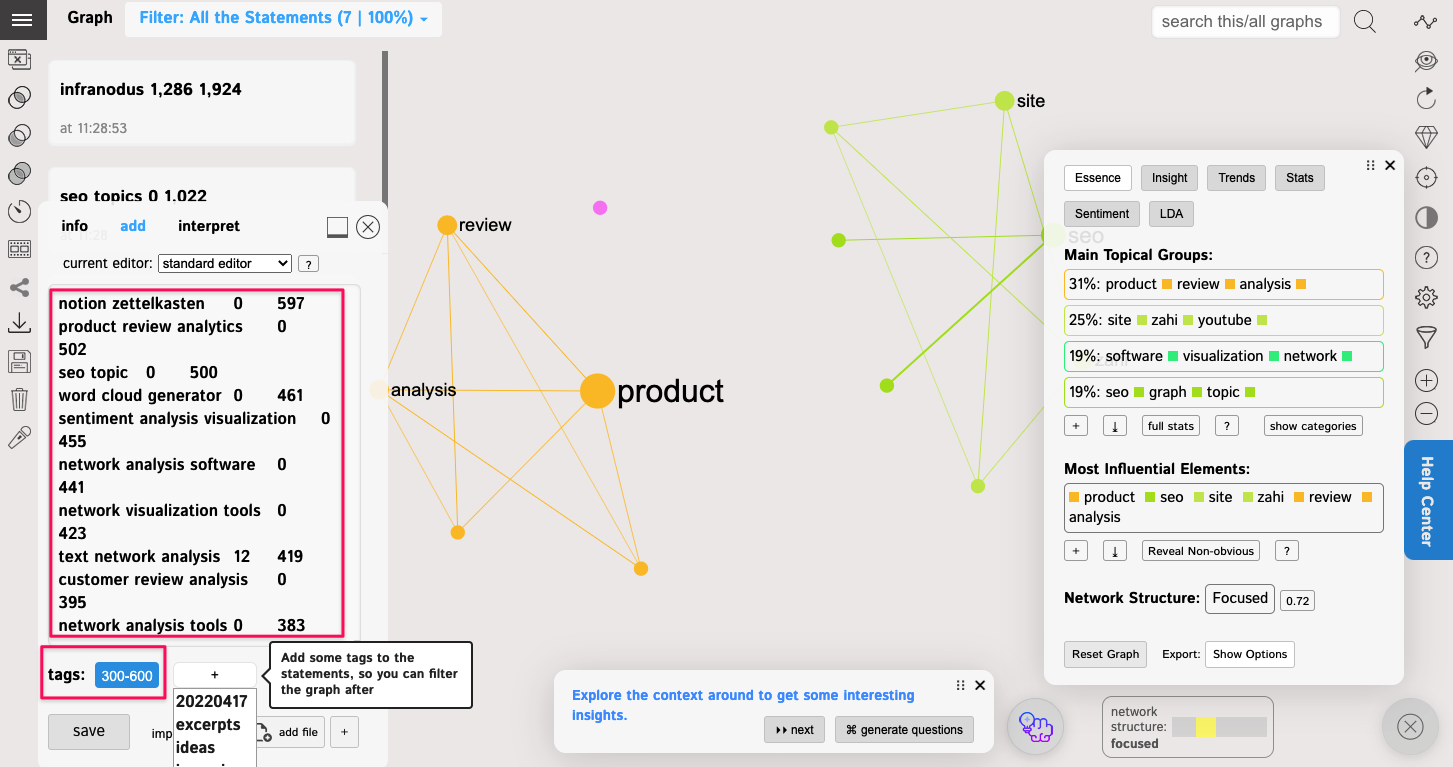
Task: Click the 300-600 tag
Action: 127,676
